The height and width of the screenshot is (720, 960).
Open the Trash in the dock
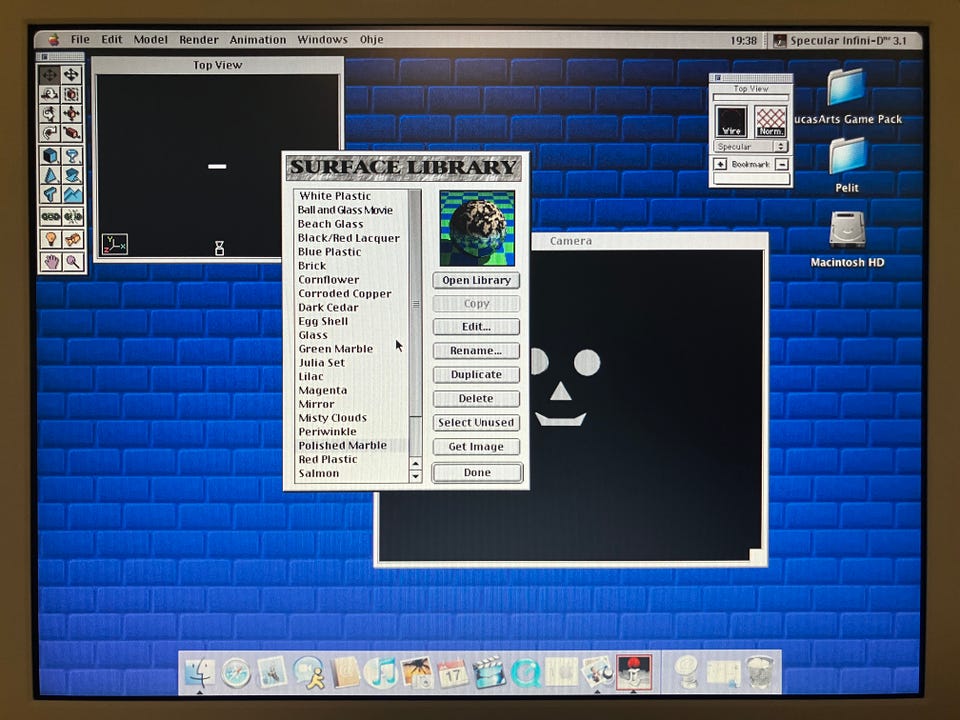click(759, 672)
